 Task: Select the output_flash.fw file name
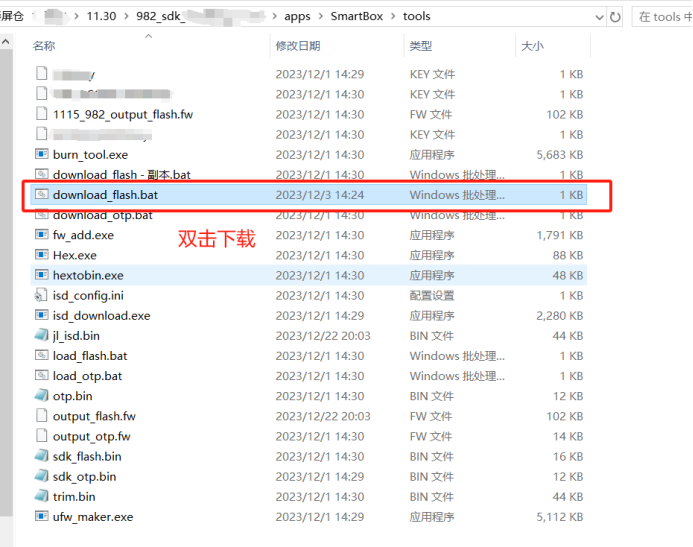(x=94, y=416)
